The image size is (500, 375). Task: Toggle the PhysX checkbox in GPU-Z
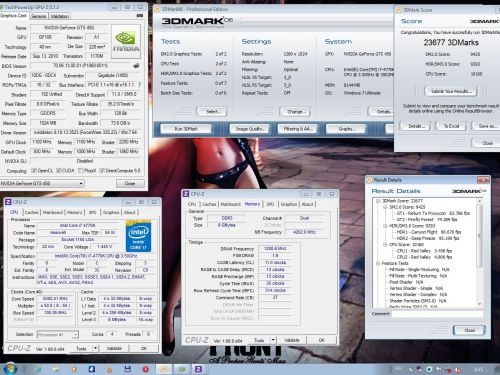[x=80, y=171]
